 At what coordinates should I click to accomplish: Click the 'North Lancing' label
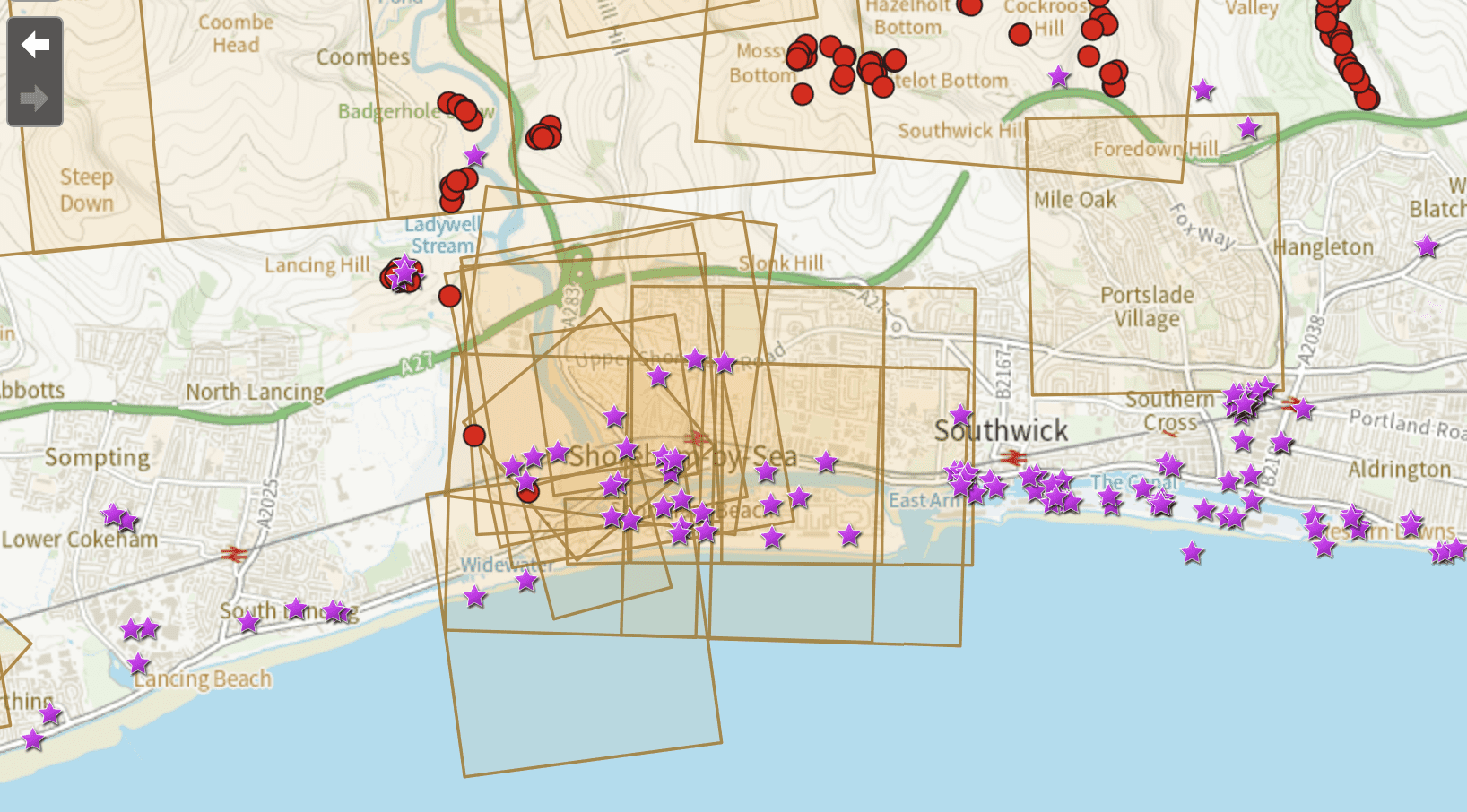256,392
